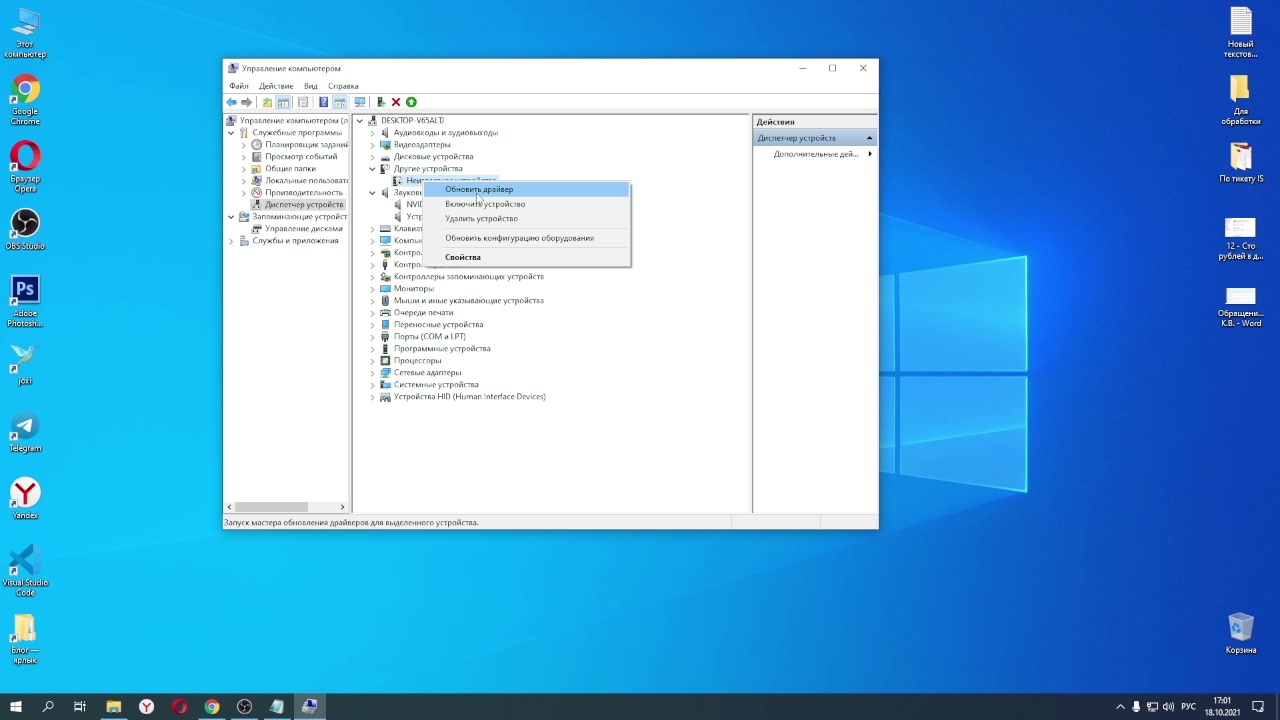Viewport: 1280px width, 720px height.
Task: Open the Новый текстовый document on the desktop
Action: (1241, 33)
